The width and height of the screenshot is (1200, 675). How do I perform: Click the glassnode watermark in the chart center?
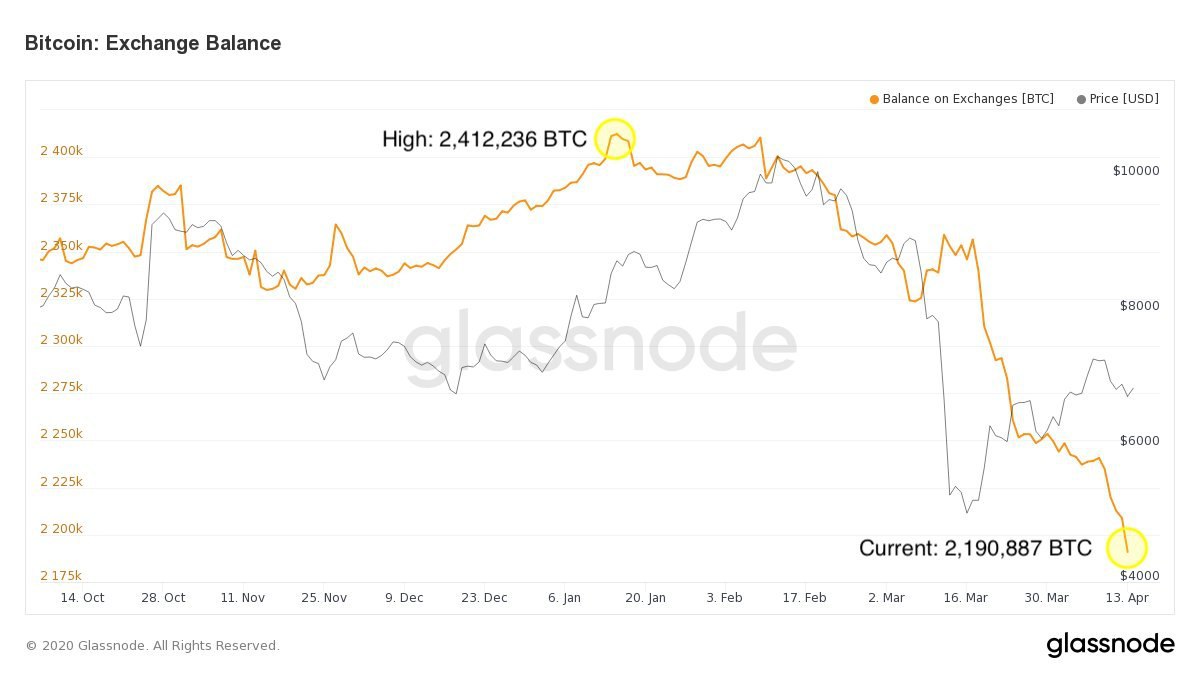[600, 348]
